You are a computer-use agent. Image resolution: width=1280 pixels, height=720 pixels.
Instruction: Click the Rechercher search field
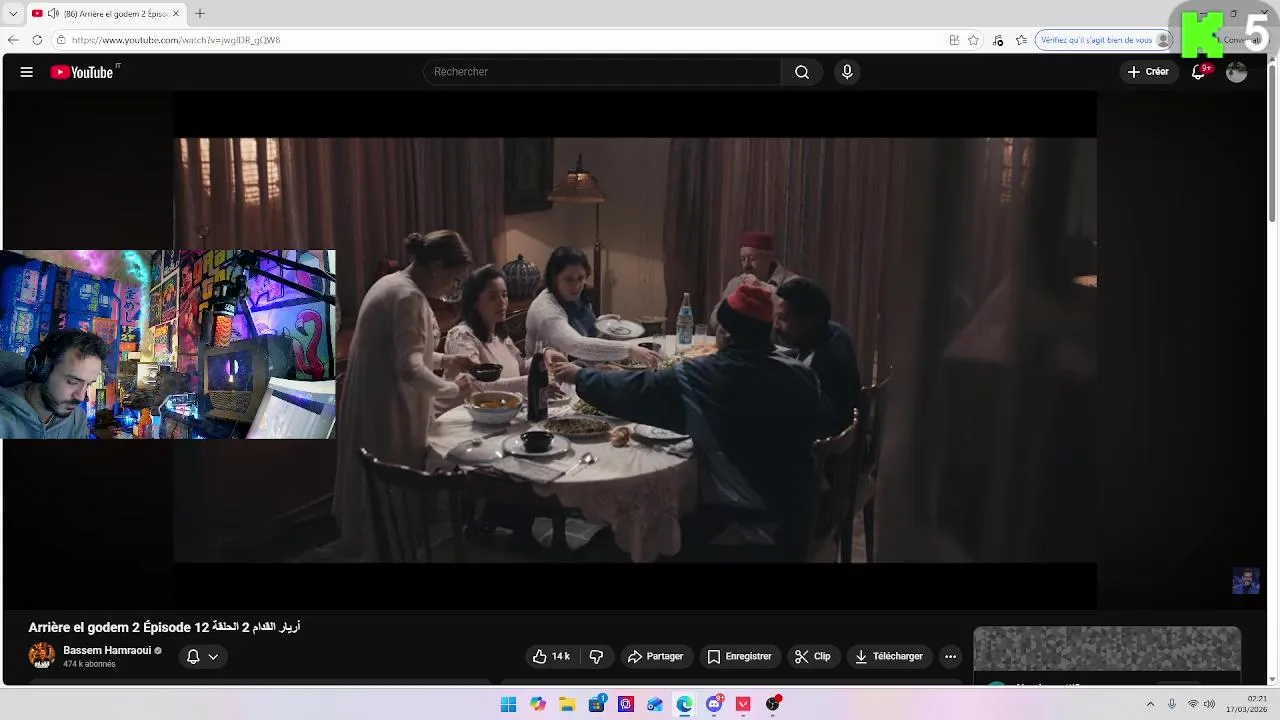pyautogui.click(x=602, y=72)
